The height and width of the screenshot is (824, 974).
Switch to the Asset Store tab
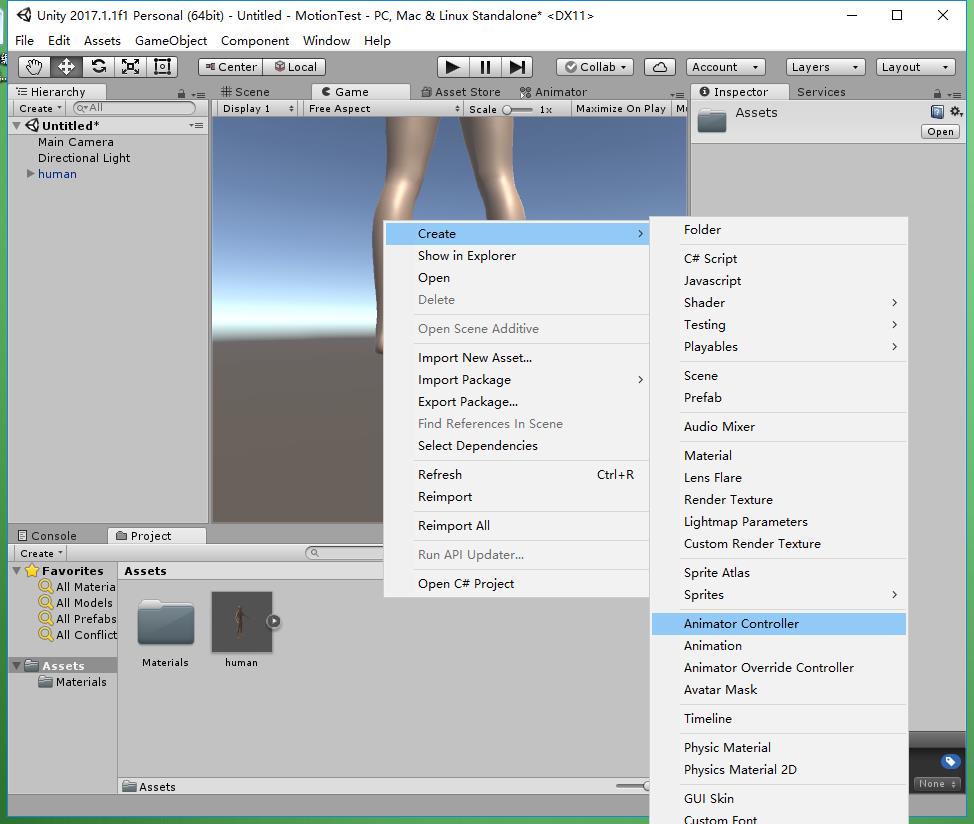coord(461,92)
